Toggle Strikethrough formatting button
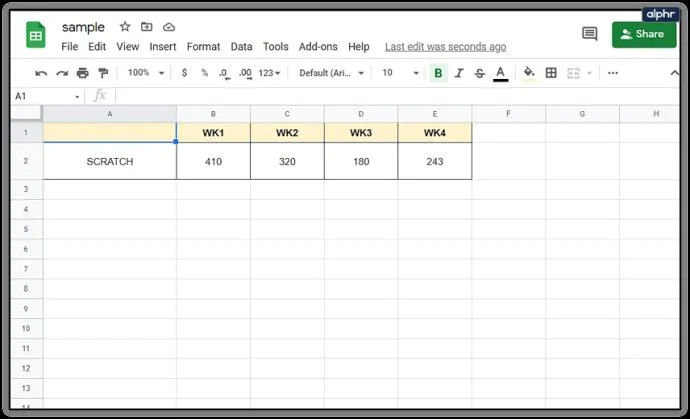The image size is (690, 419). coord(480,73)
